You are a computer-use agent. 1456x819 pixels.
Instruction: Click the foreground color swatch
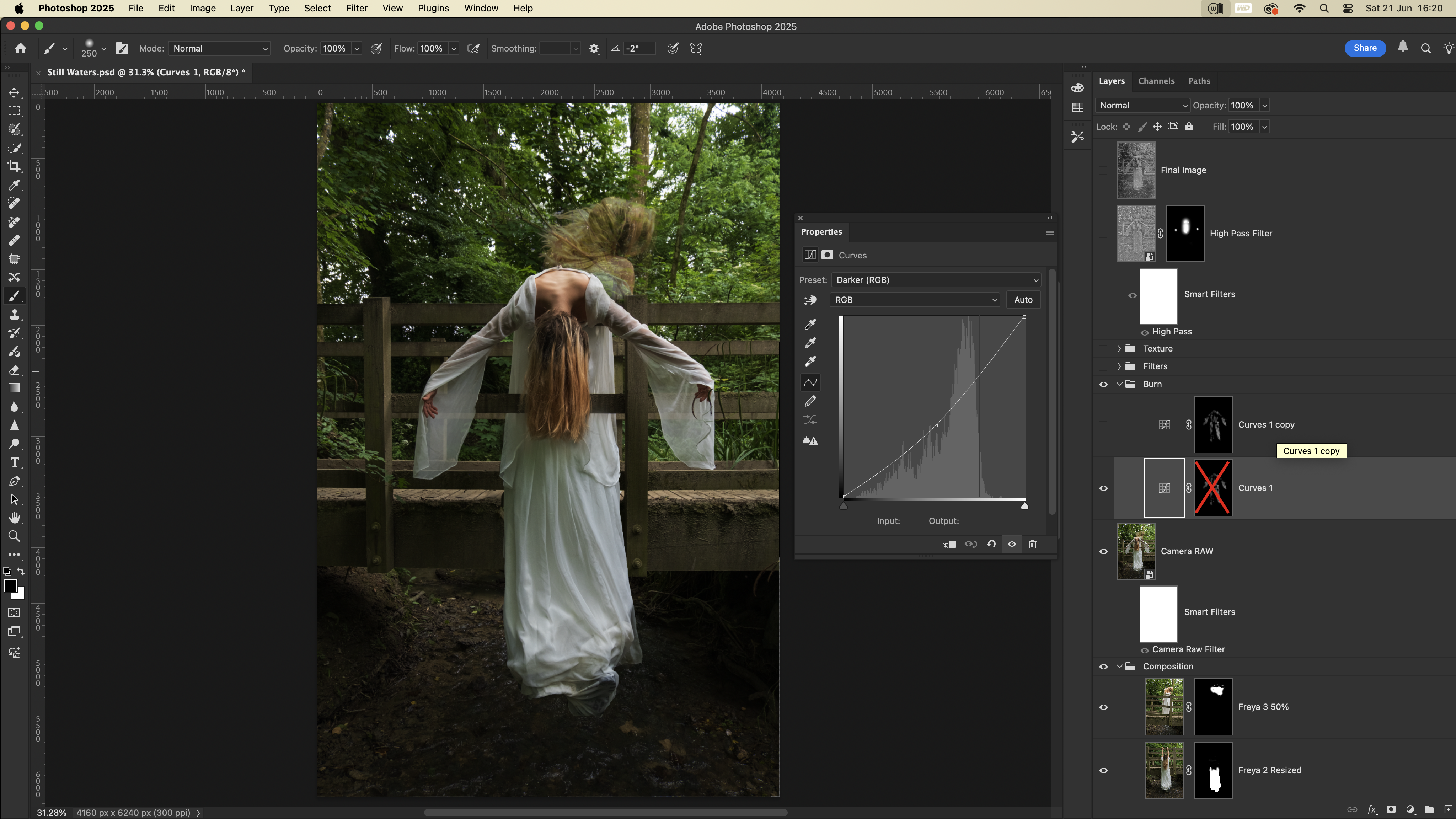click(x=10, y=586)
